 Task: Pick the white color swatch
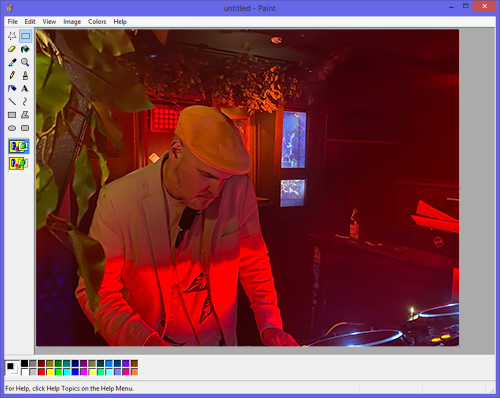(25, 372)
